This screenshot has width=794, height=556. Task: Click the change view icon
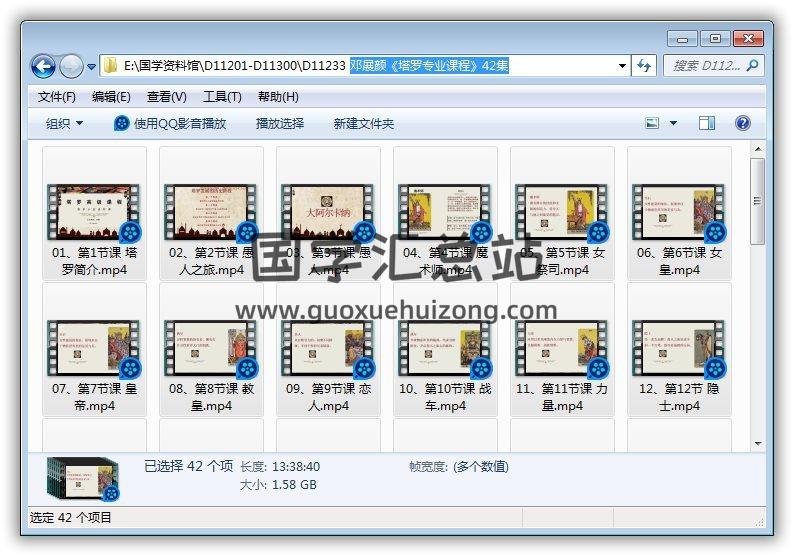(652, 123)
